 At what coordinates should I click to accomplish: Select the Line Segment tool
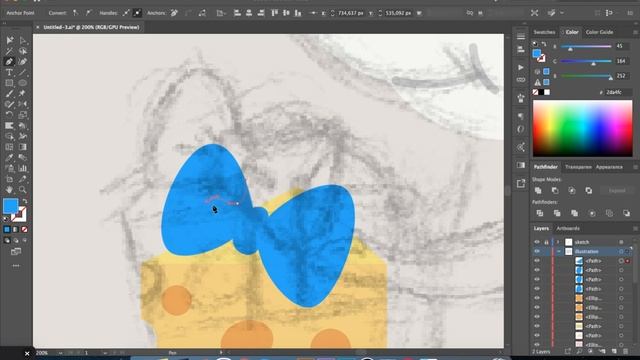click(x=23, y=72)
